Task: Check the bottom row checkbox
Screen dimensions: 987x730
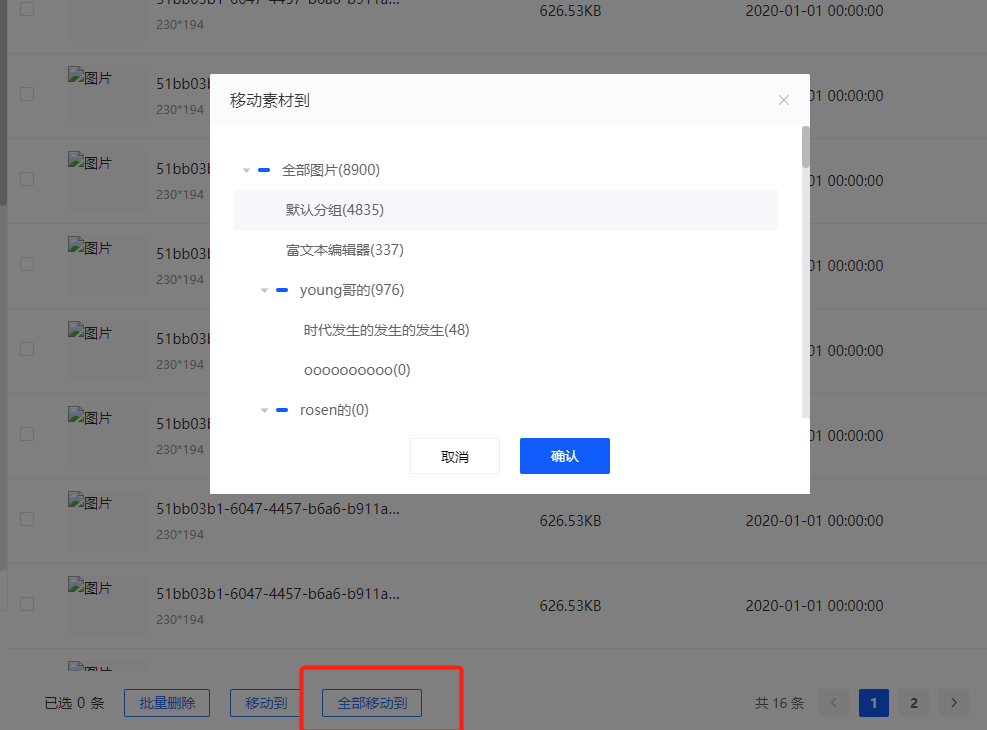Action: click(x=26, y=604)
